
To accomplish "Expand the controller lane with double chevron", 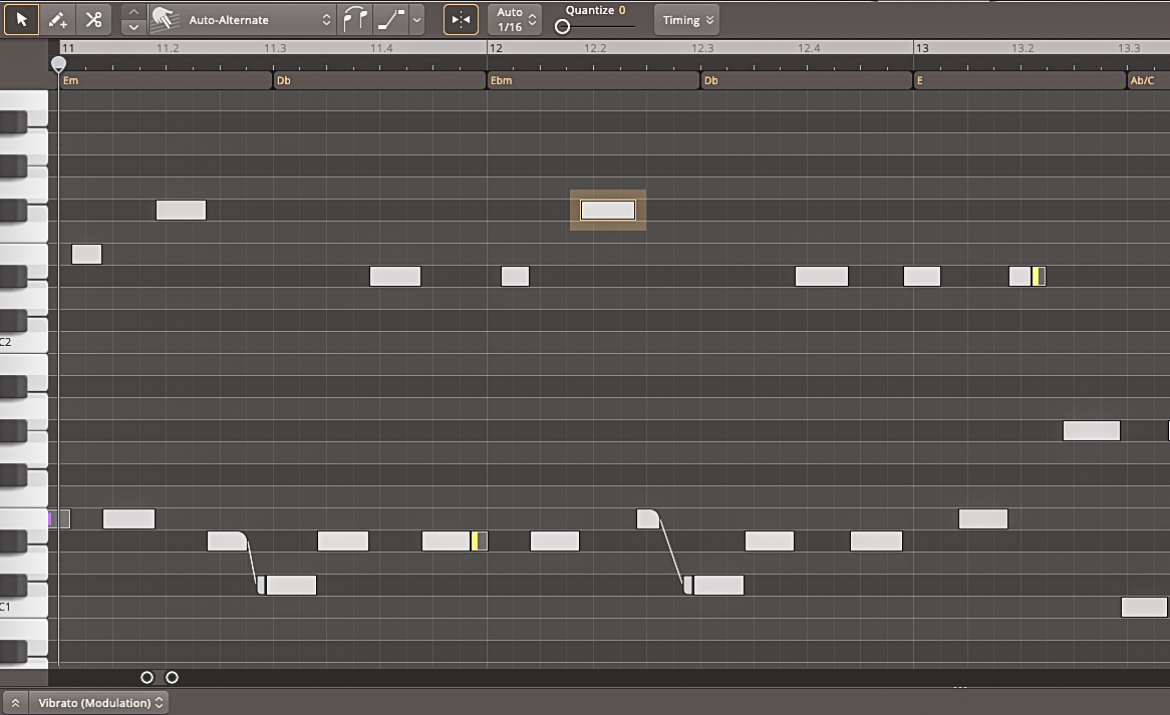I will tap(15, 703).
